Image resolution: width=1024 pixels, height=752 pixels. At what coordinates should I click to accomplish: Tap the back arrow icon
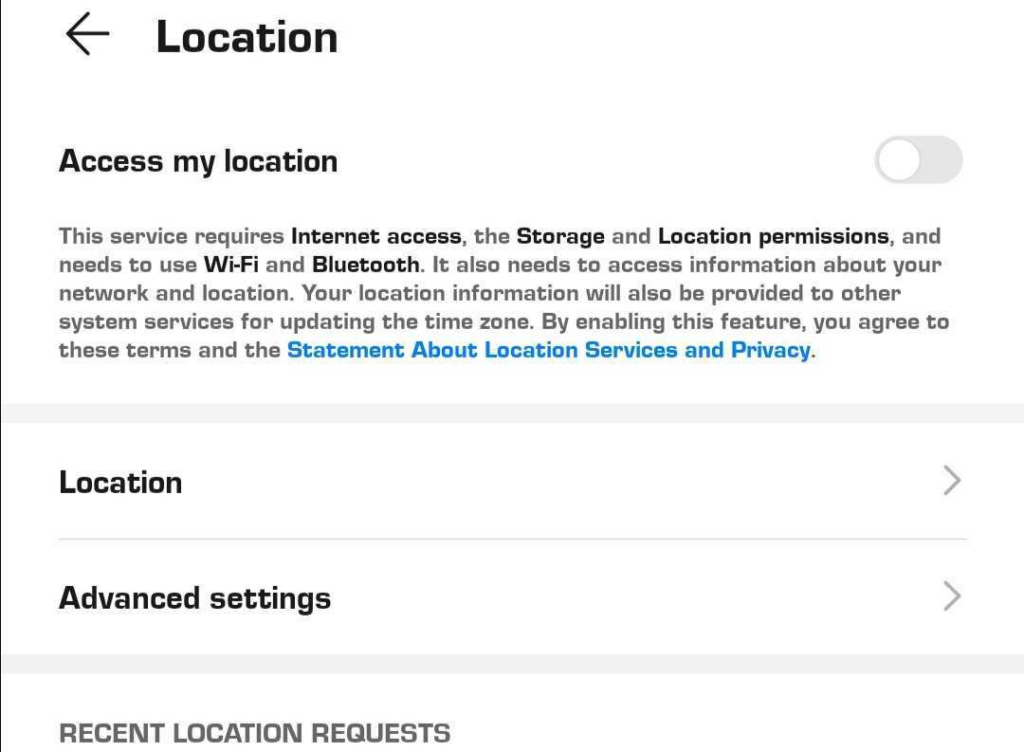(x=87, y=36)
